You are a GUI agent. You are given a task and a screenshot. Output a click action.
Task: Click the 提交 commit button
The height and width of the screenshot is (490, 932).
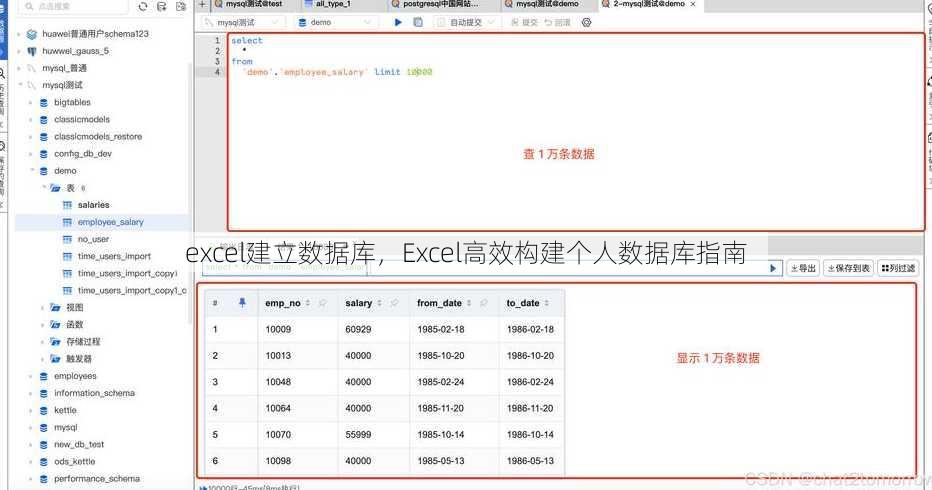[524, 22]
